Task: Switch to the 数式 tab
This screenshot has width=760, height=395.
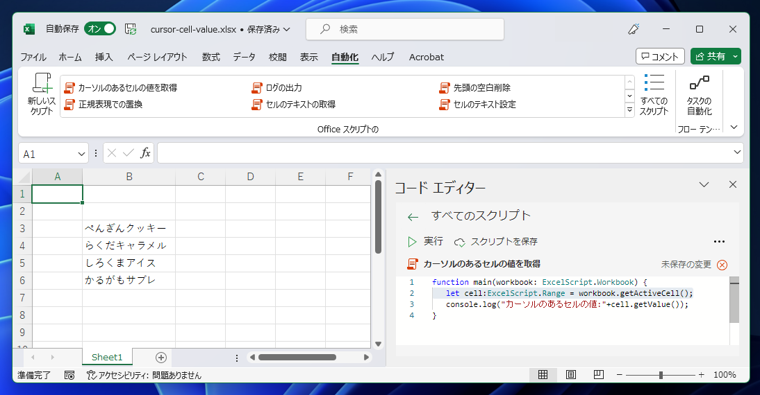Action: 211,57
